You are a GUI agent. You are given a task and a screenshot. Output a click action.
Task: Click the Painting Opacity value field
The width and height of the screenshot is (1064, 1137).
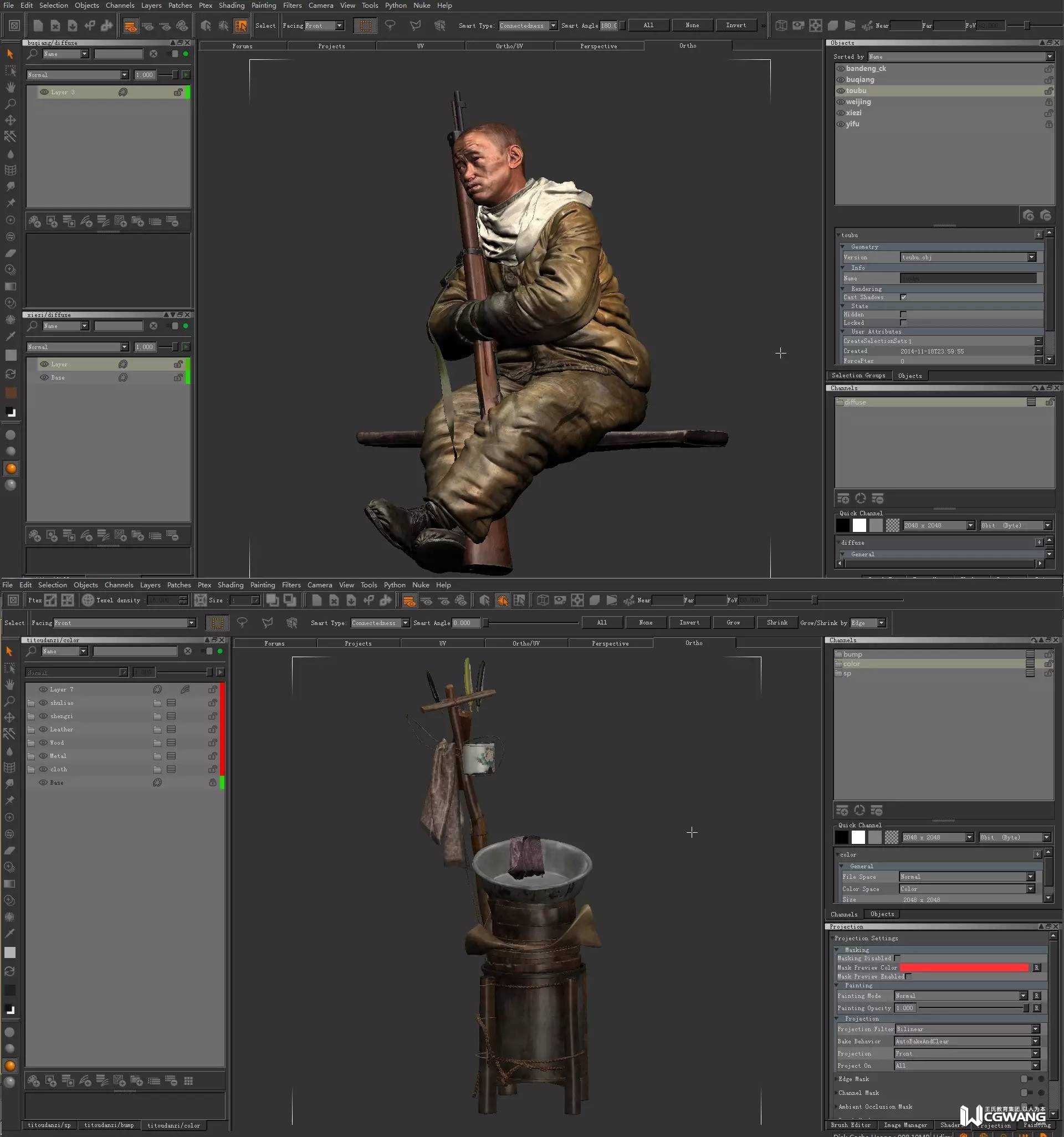905,1008
